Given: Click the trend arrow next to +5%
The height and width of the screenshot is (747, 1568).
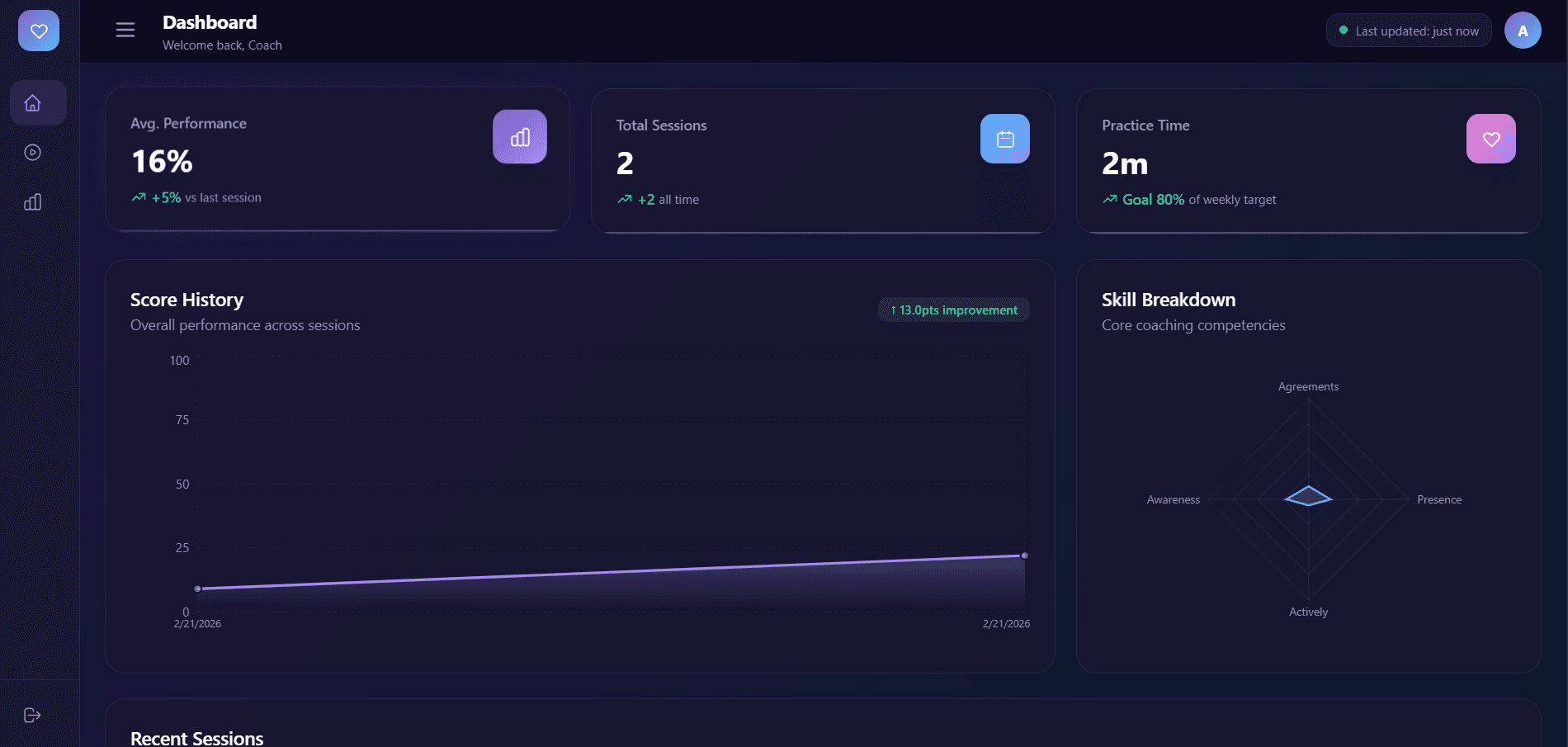Looking at the screenshot, I should pos(139,197).
